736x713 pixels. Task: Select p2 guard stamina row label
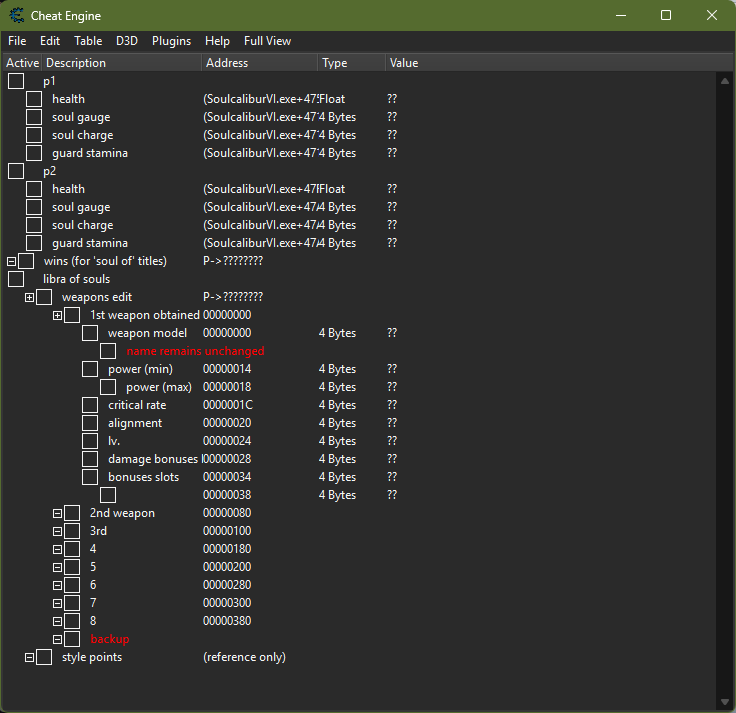point(90,243)
